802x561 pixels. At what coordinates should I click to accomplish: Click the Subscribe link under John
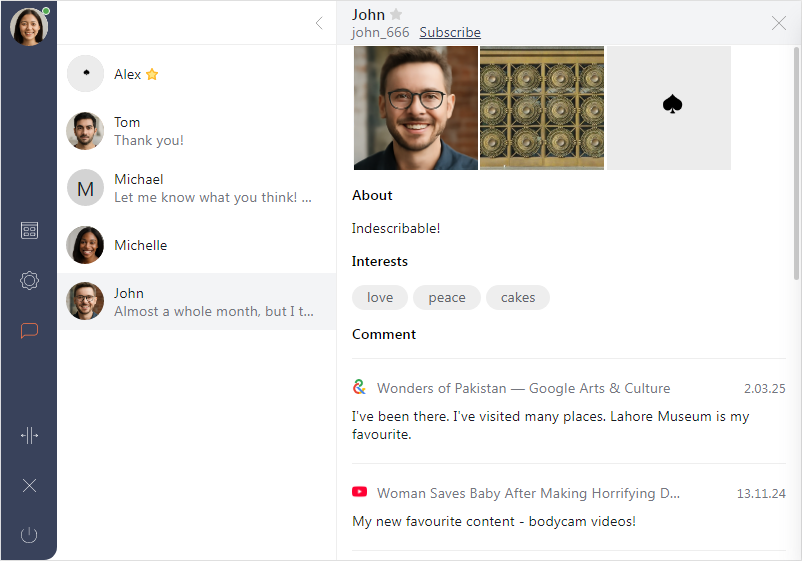[450, 33]
